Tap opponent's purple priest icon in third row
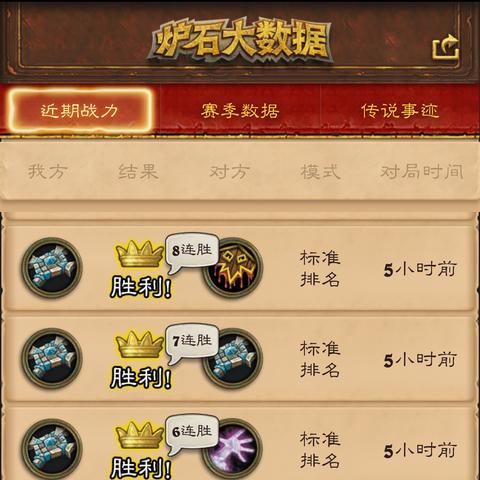Viewport: 480px width, 480px height. (x=233, y=449)
